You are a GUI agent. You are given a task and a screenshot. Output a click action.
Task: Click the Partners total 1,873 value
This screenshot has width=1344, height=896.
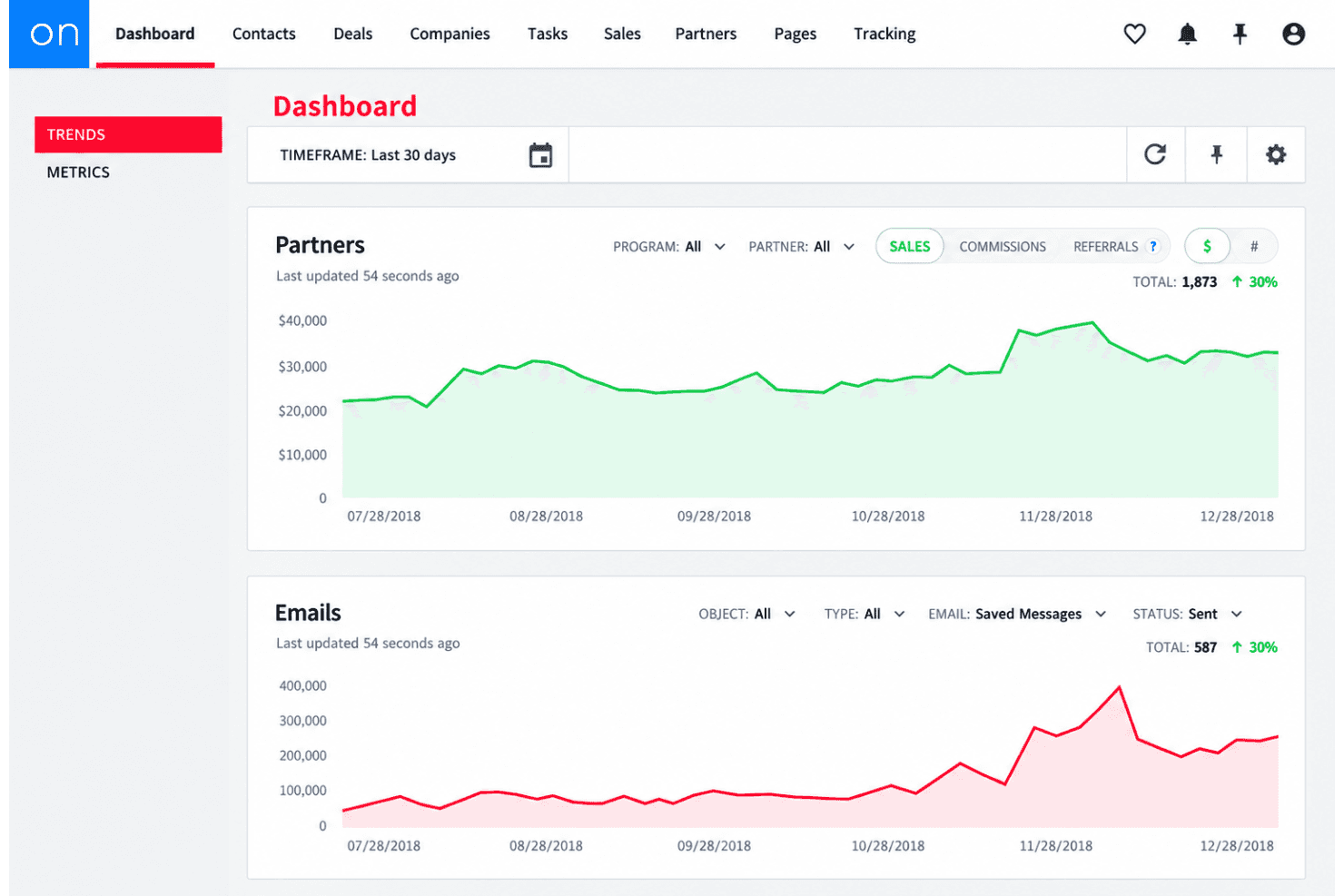[x=1199, y=282]
